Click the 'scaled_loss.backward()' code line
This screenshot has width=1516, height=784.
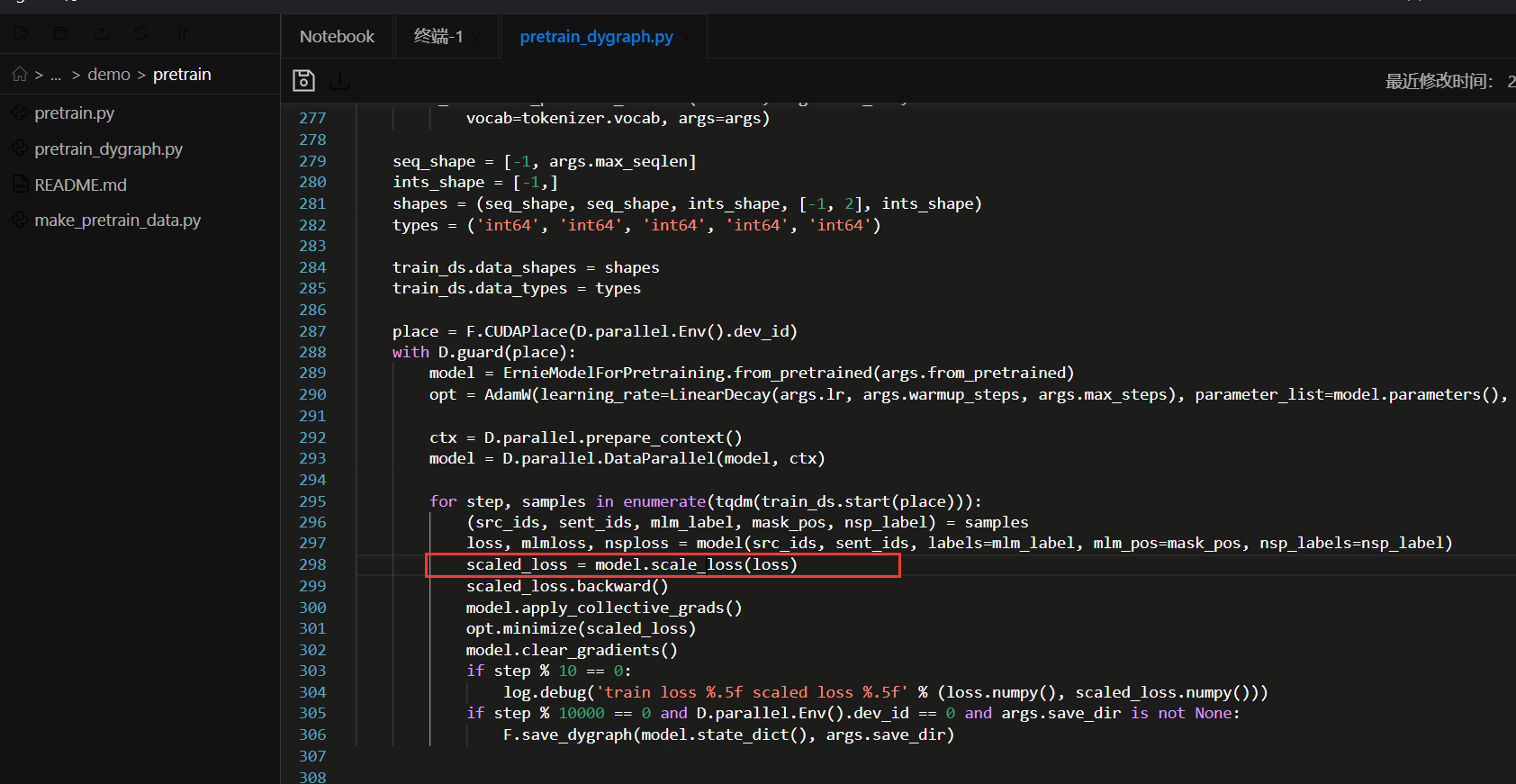pos(567,586)
